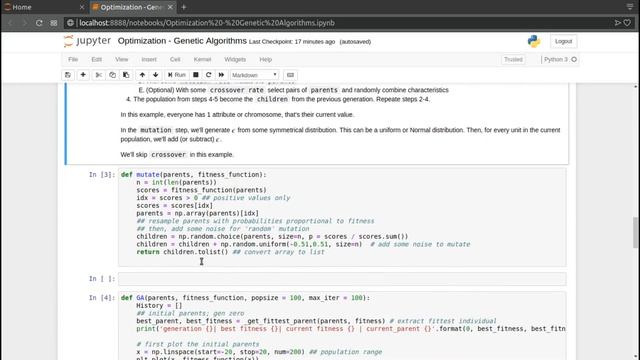The height and width of the screenshot is (360, 640).
Task: Open the Insert menu
Action: click(149, 60)
